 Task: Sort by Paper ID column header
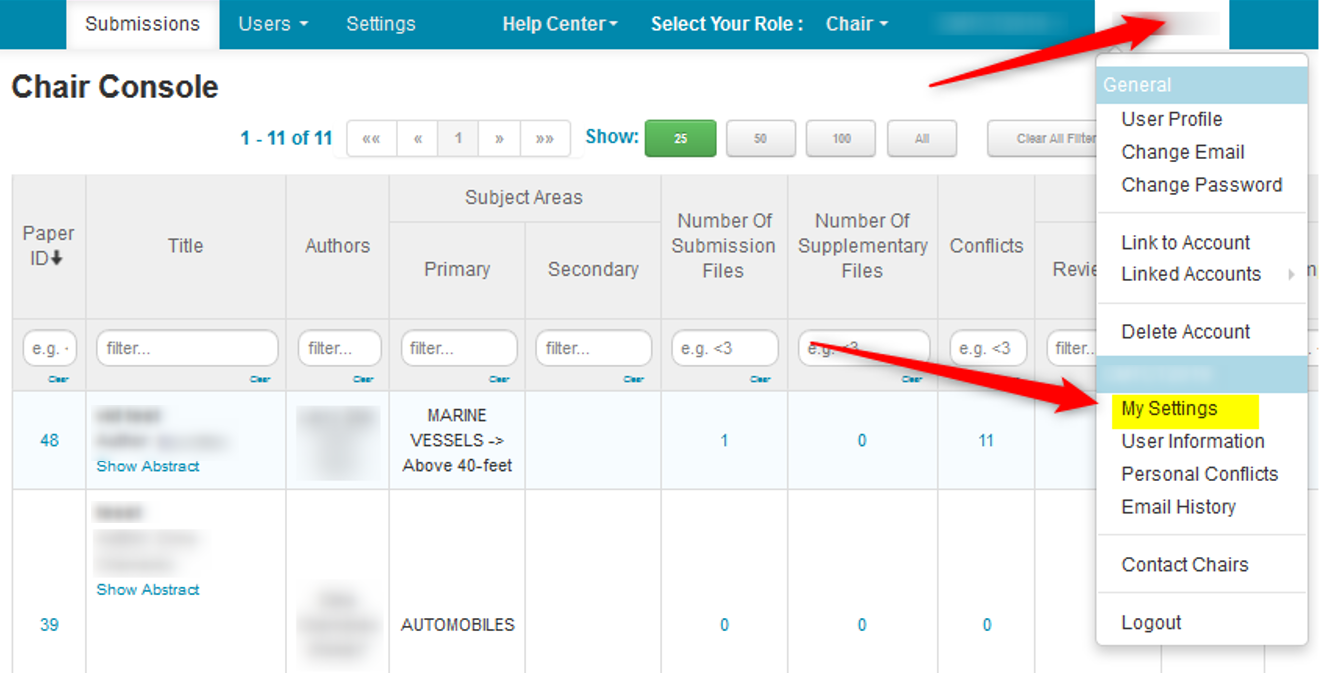click(x=49, y=246)
